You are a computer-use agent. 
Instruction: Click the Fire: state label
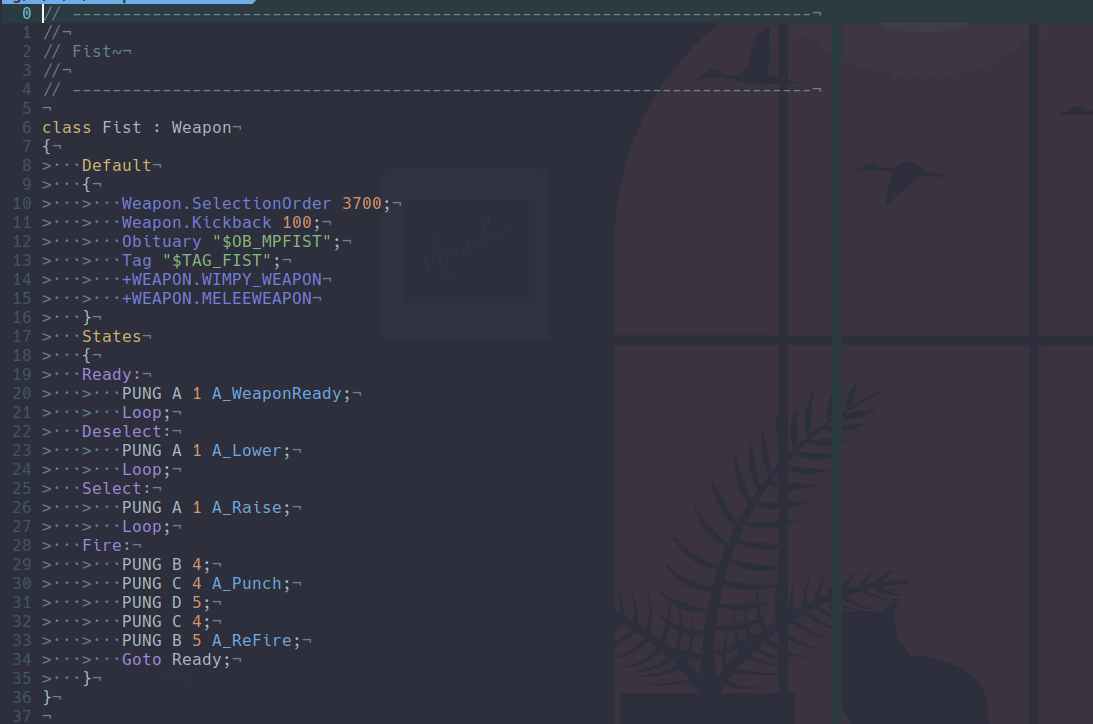coord(106,545)
